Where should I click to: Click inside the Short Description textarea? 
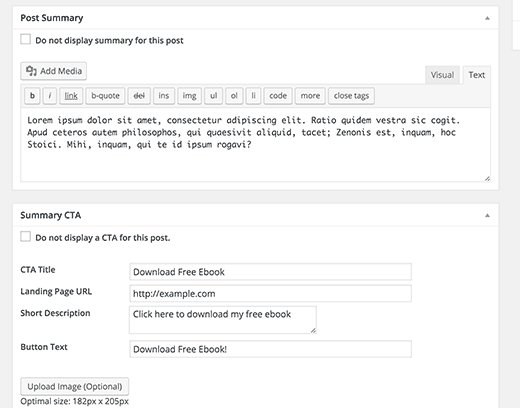223,320
